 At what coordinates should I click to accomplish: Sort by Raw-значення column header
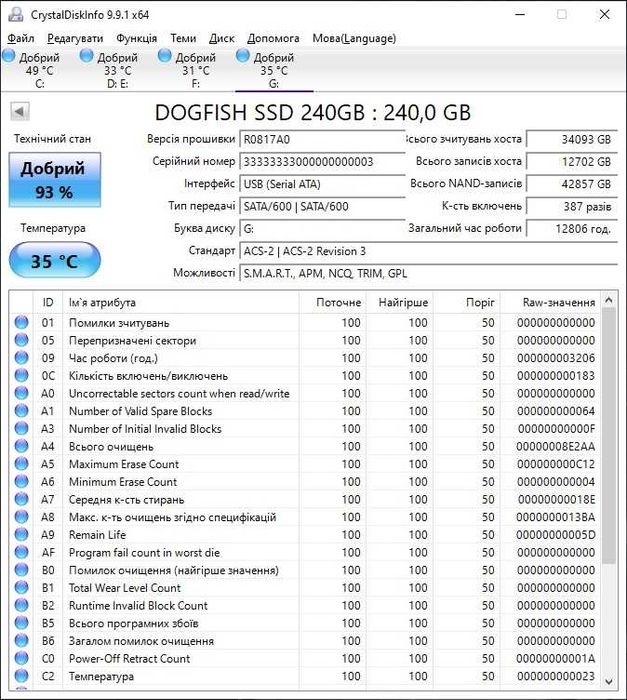551,302
